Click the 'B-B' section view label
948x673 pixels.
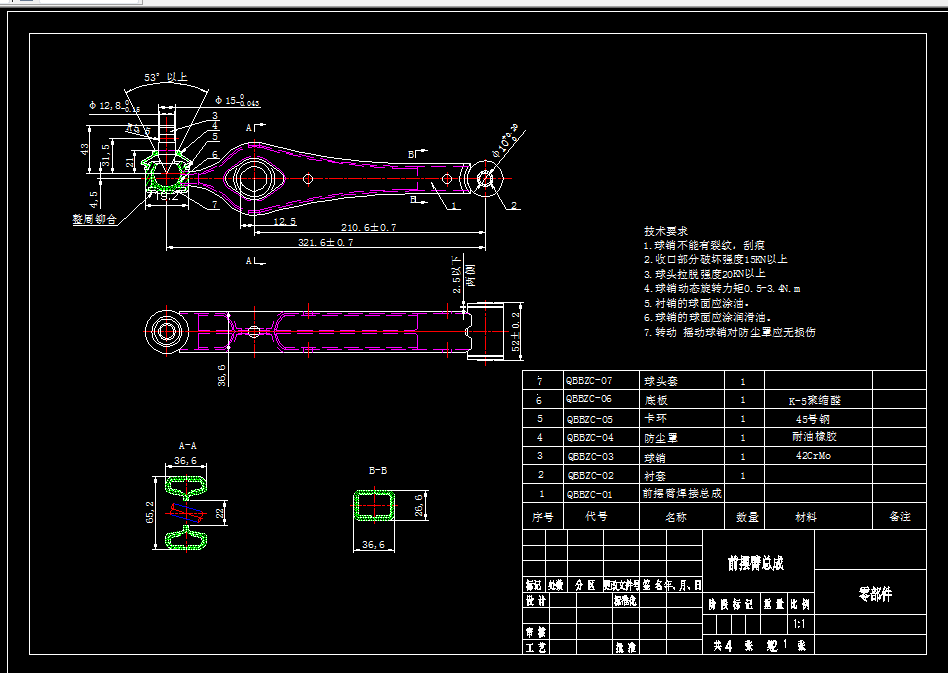378,470
